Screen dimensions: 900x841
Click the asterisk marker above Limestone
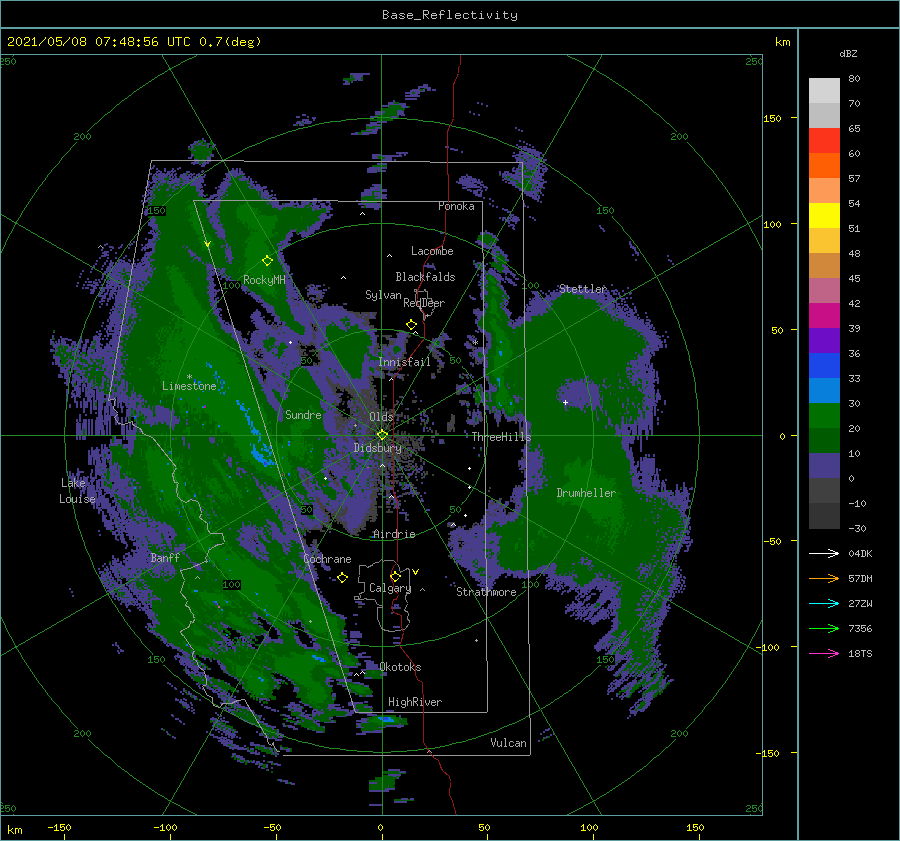(189, 377)
